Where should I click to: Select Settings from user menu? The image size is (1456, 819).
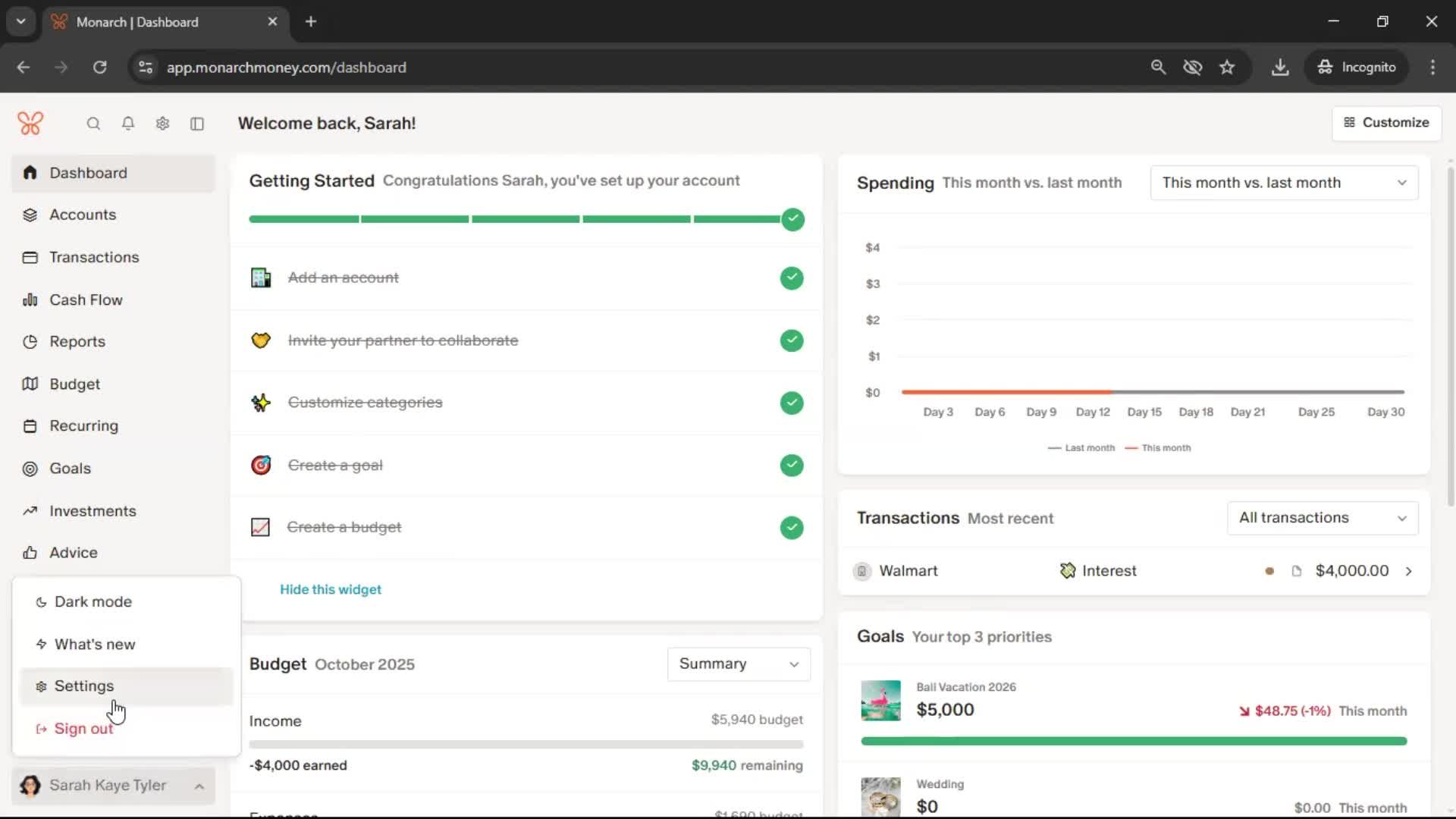(83, 686)
